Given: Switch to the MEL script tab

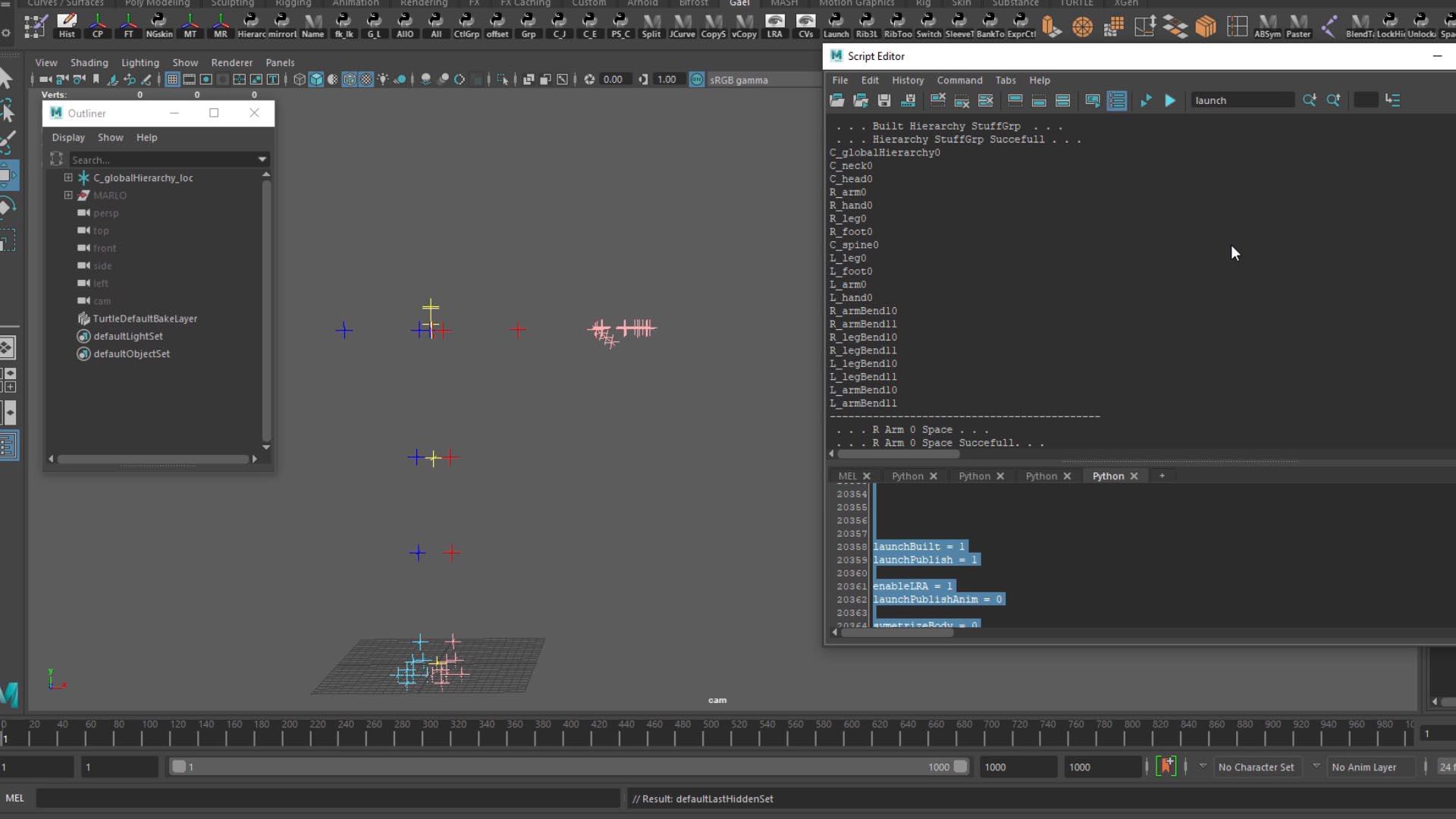Looking at the screenshot, I should (x=847, y=476).
